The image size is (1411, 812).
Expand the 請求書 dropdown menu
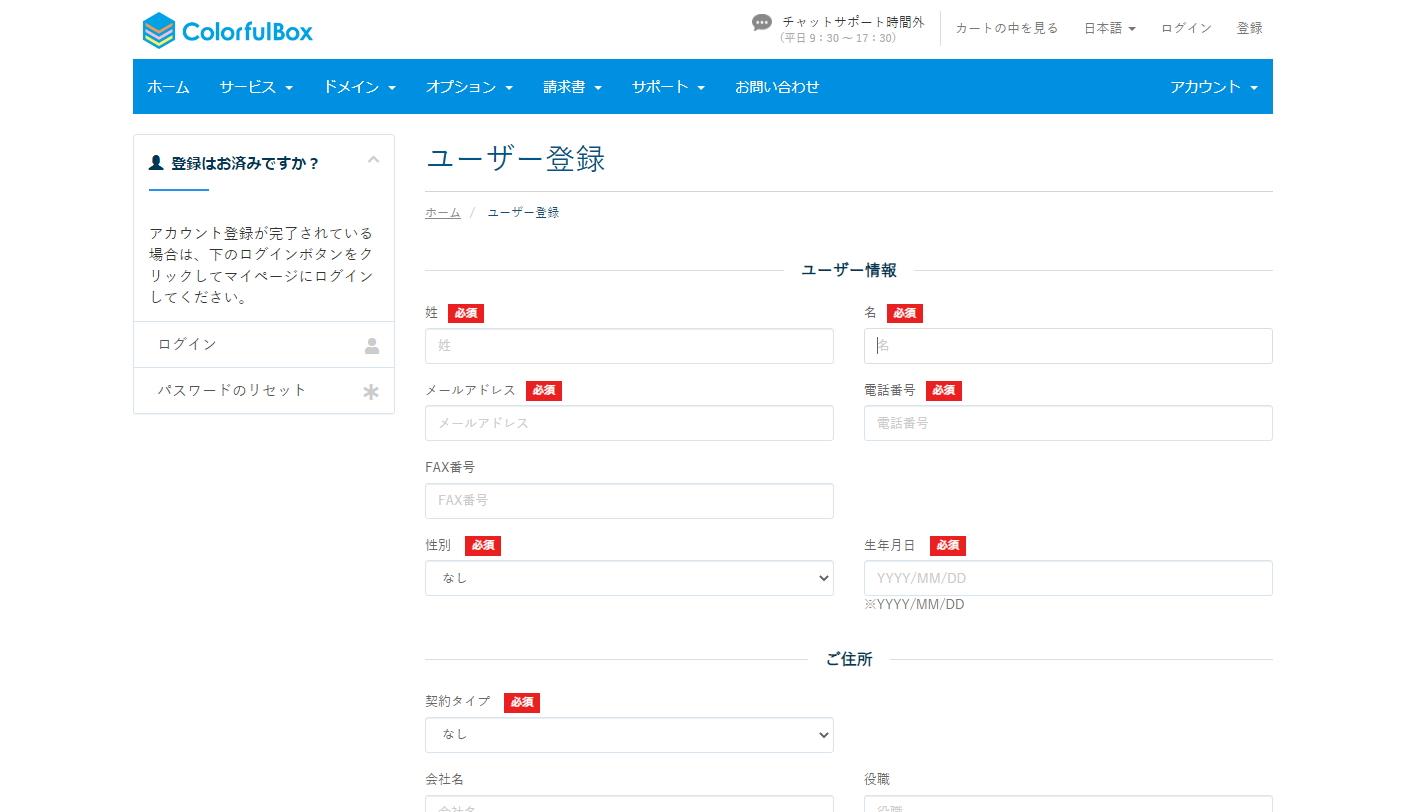click(572, 87)
